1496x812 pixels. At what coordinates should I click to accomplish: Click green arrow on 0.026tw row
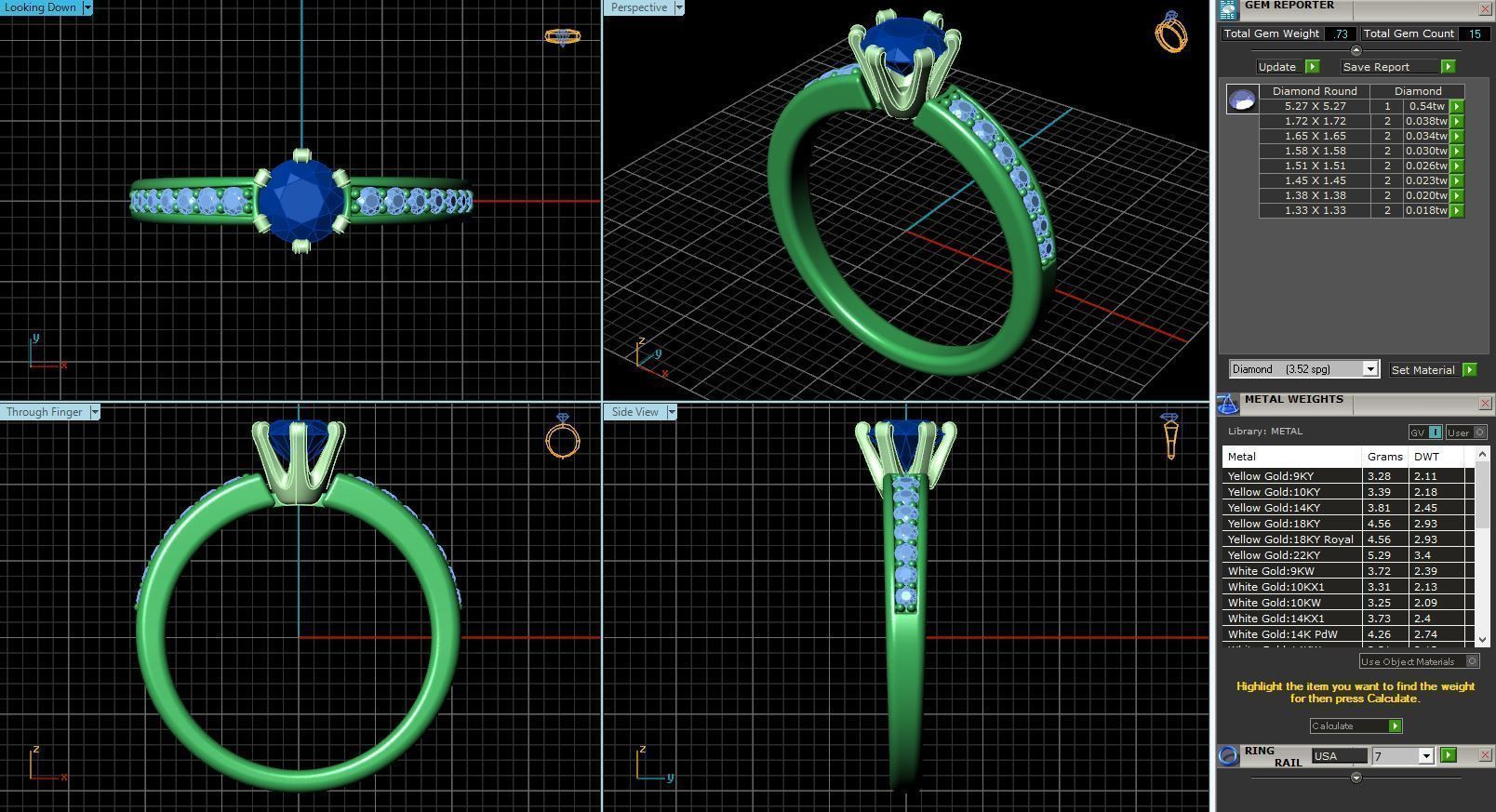[x=1457, y=166]
